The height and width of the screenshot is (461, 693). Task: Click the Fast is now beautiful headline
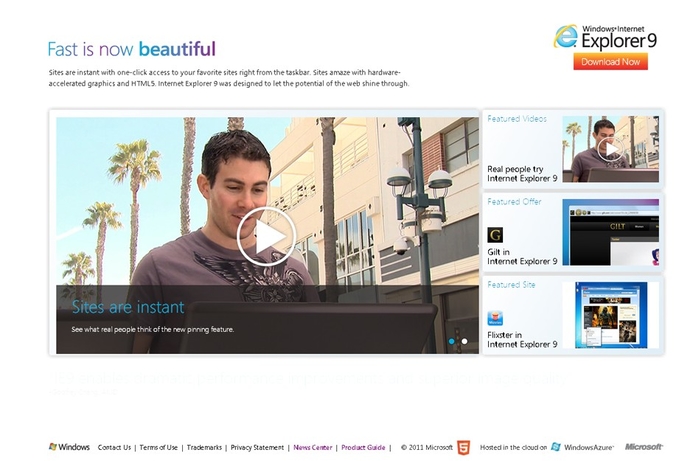[x=132, y=49]
